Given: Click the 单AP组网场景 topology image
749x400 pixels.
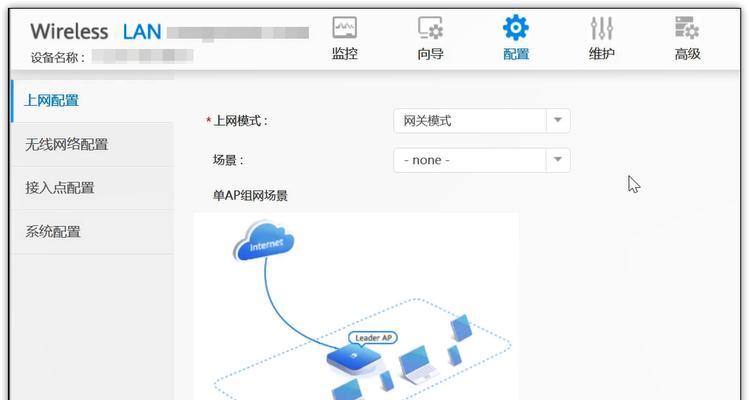Looking at the screenshot, I should 356,306.
